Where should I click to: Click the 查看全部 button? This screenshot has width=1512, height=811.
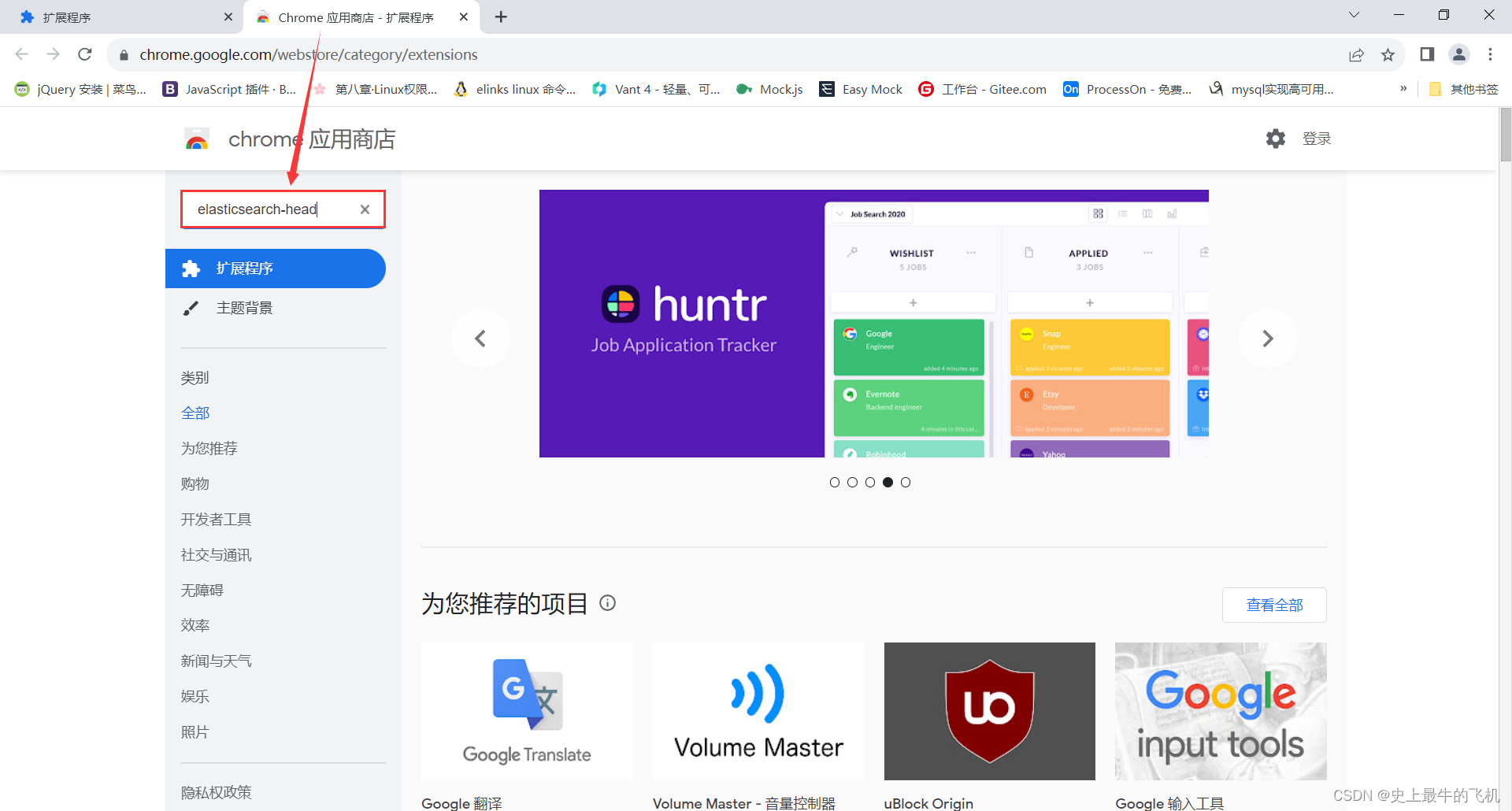click(1273, 605)
